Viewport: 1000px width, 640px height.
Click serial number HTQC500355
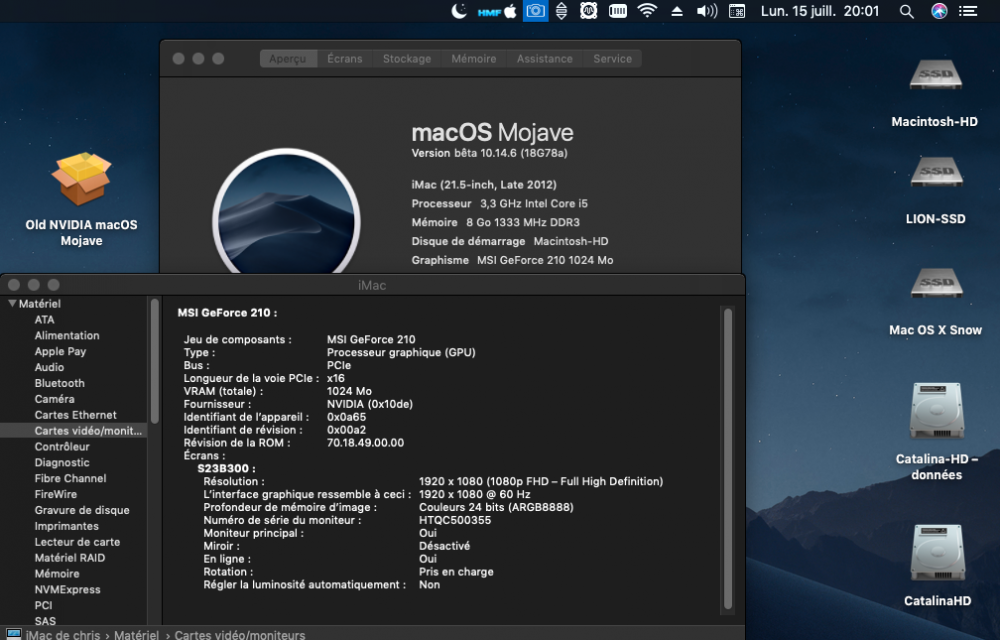[455, 520]
